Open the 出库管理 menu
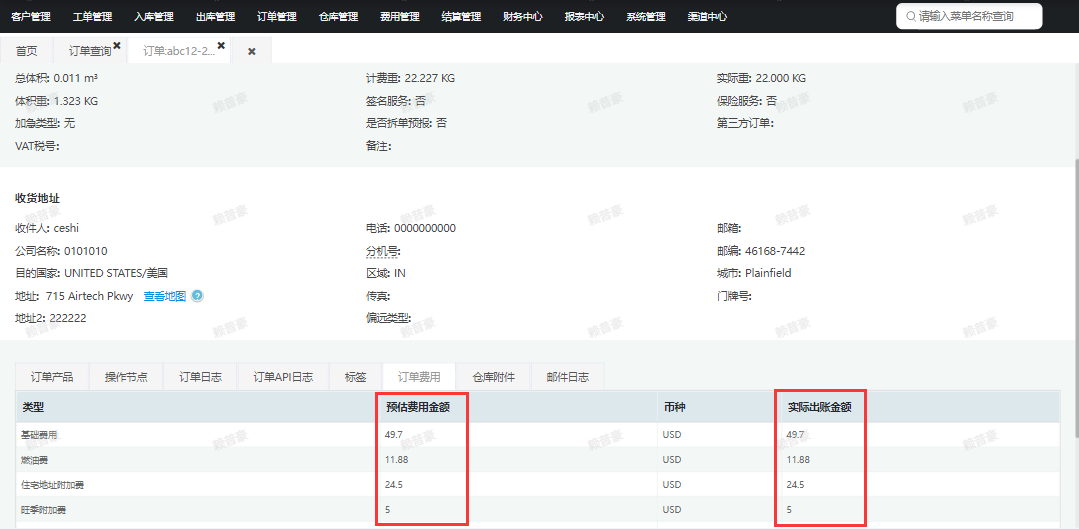 (x=215, y=17)
